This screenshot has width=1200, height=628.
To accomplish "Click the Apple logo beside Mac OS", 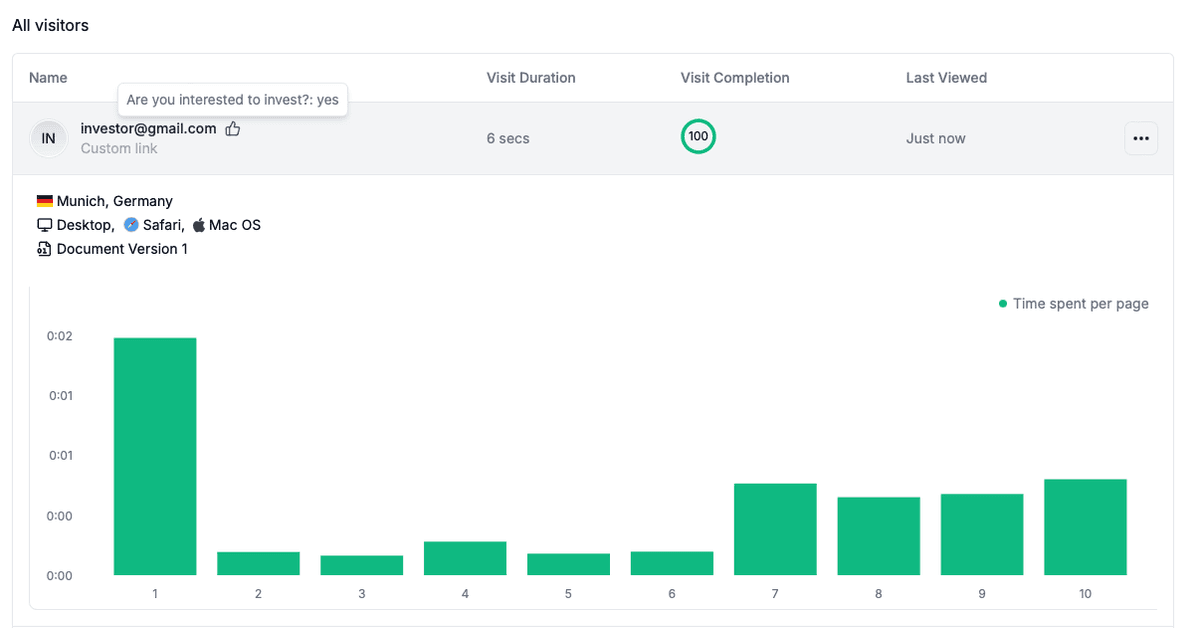I will [199, 224].
